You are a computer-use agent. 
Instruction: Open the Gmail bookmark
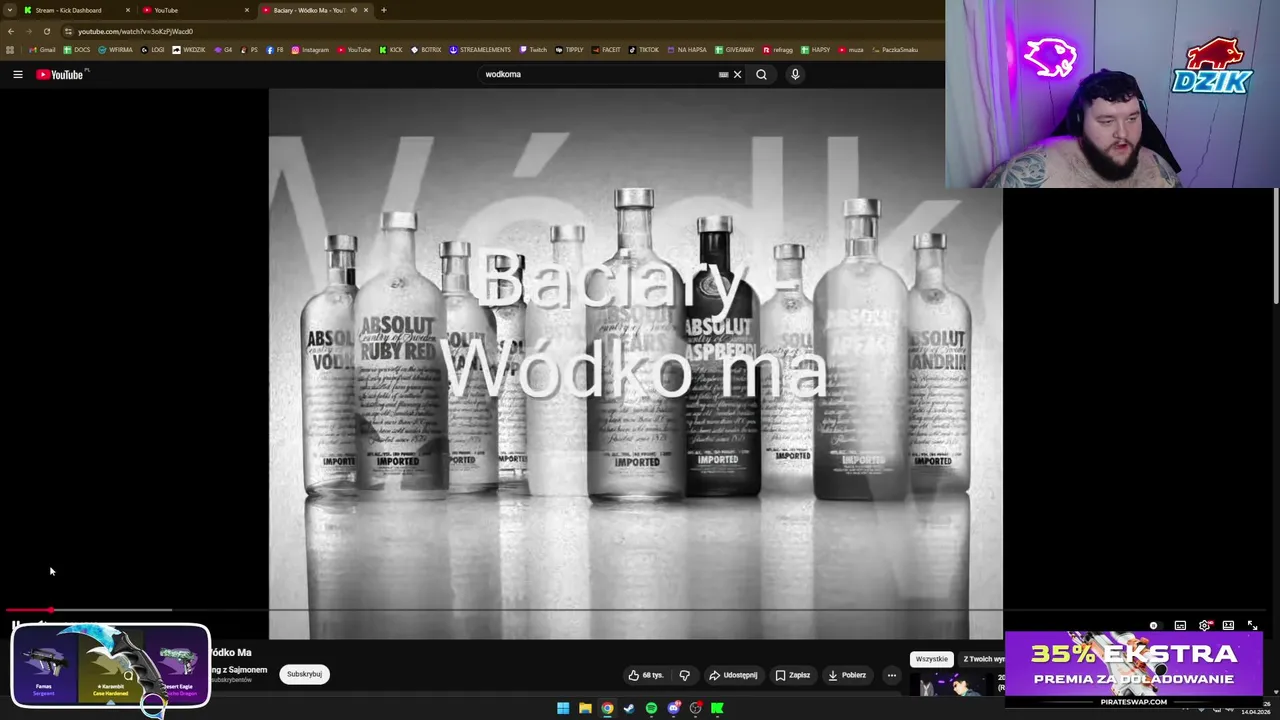click(x=42, y=49)
